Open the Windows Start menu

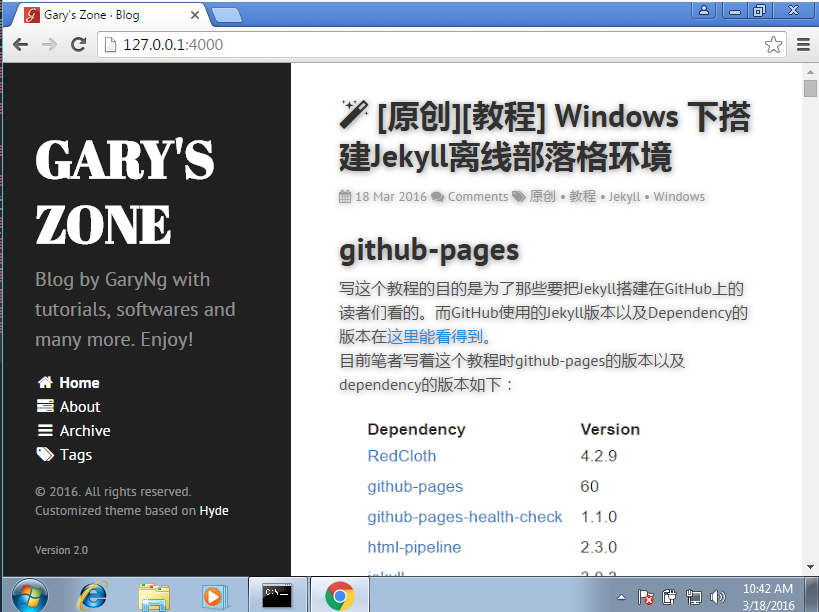point(30,596)
